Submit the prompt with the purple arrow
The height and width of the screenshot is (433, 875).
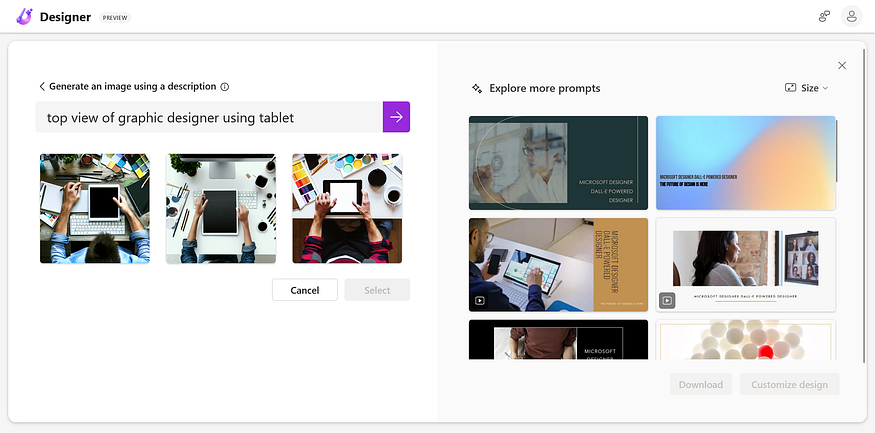(396, 117)
